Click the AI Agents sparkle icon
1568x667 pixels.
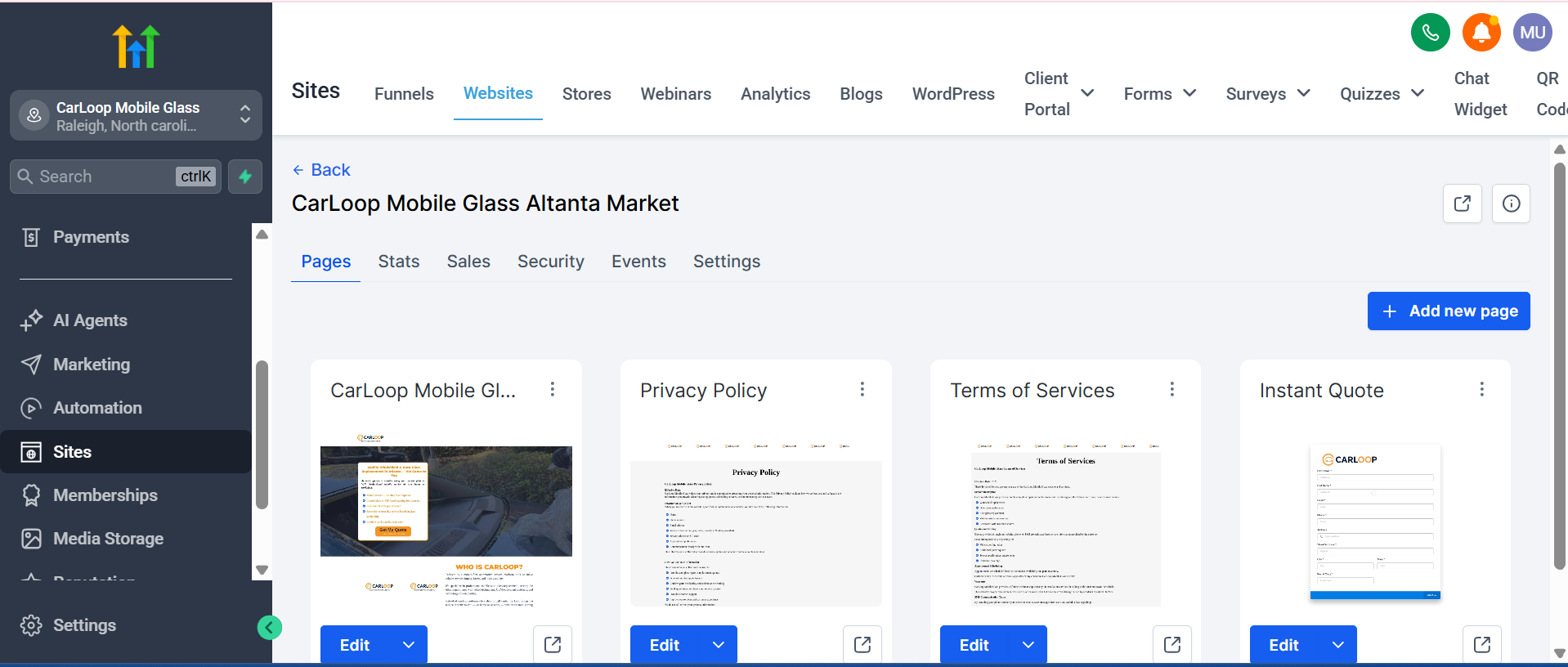click(31, 320)
